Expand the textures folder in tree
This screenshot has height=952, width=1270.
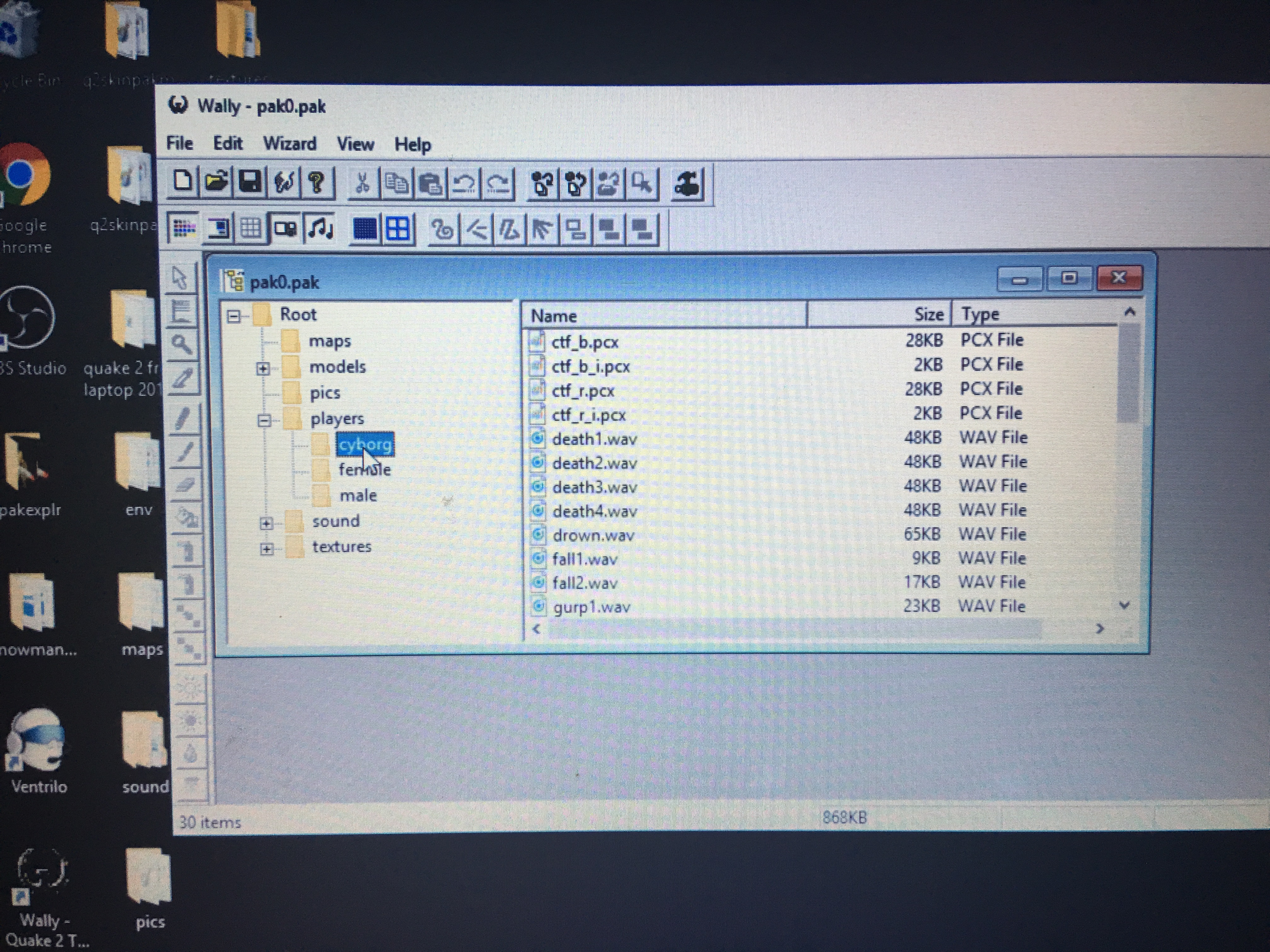(266, 549)
